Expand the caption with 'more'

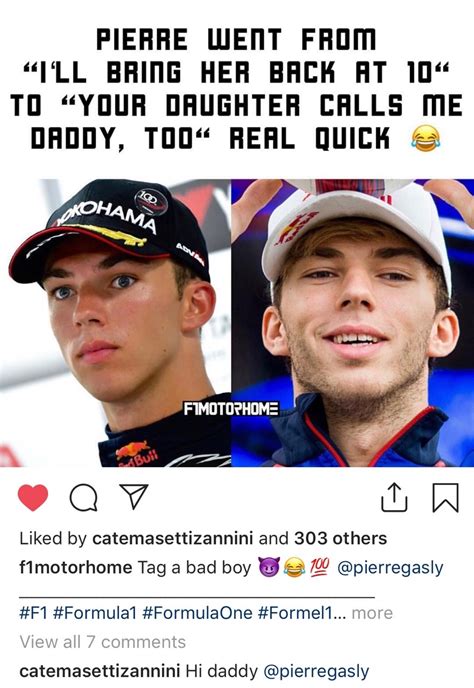pos(372,613)
